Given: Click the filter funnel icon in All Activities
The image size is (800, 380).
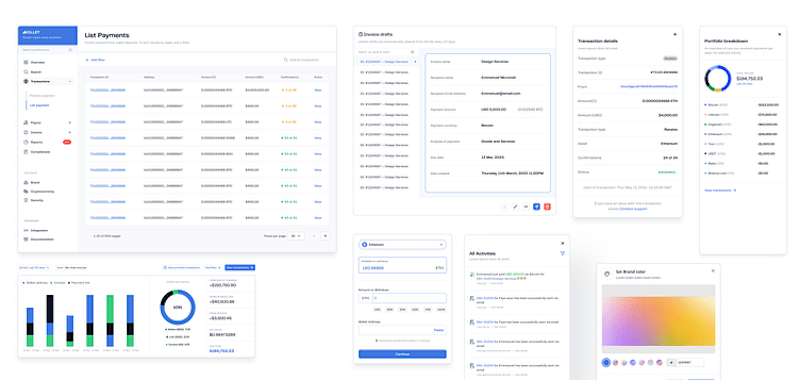Looking at the screenshot, I should 562,253.
